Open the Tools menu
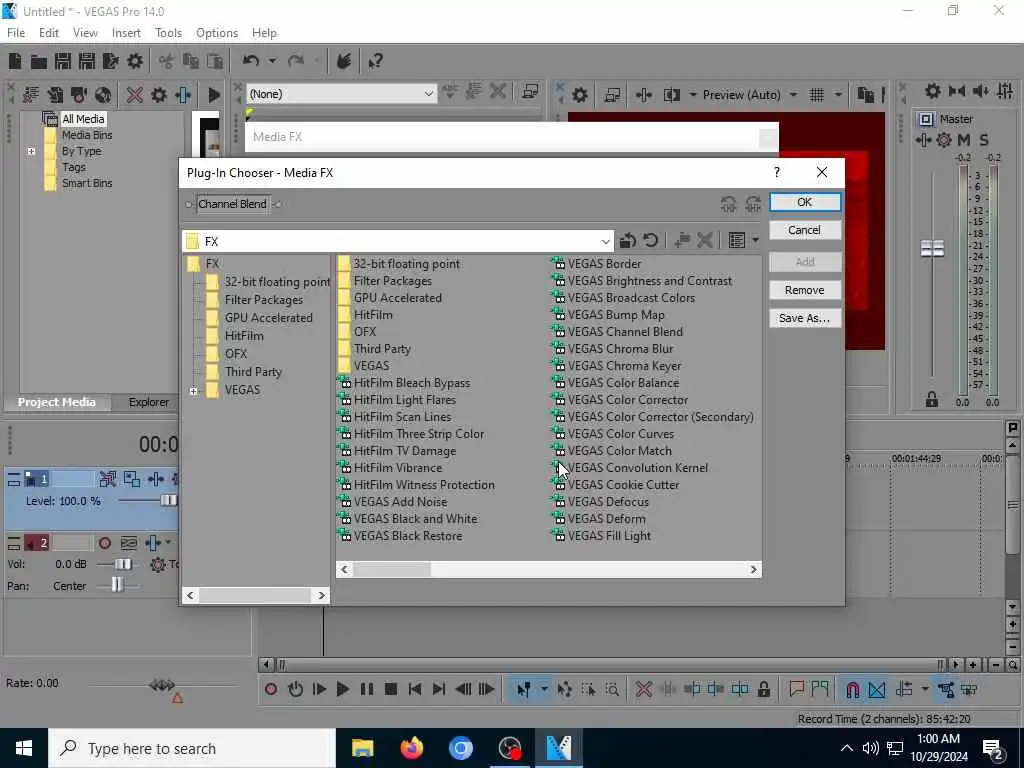This screenshot has width=1024, height=768. point(168,33)
